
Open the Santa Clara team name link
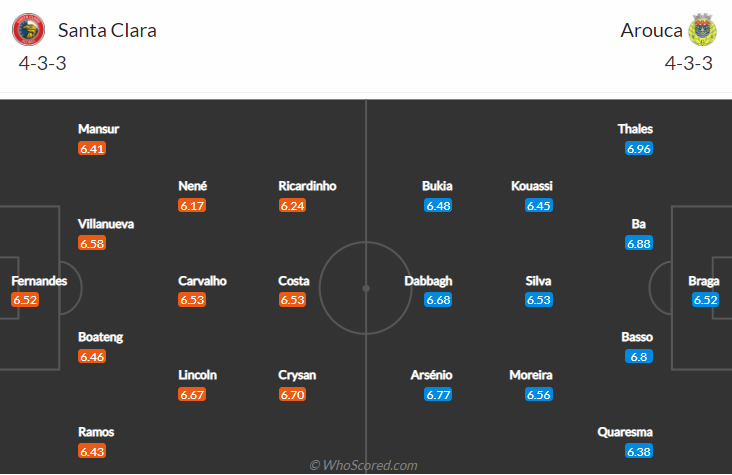click(x=107, y=30)
